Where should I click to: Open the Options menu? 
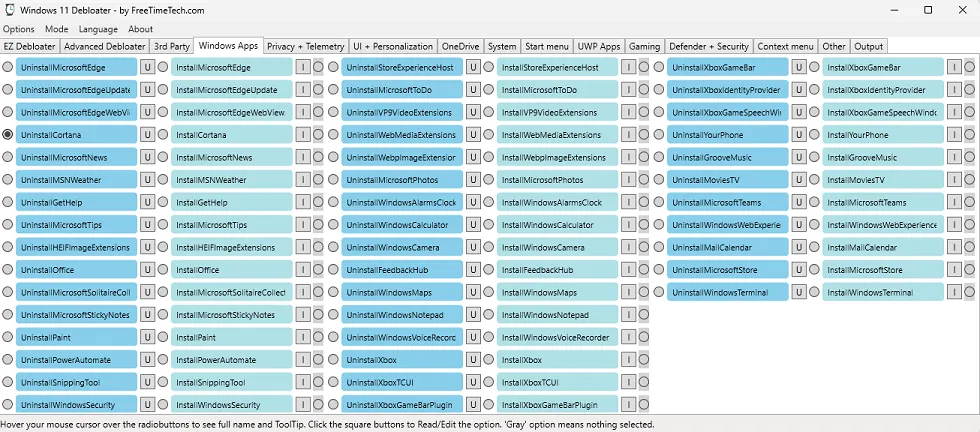click(x=18, y=29)
